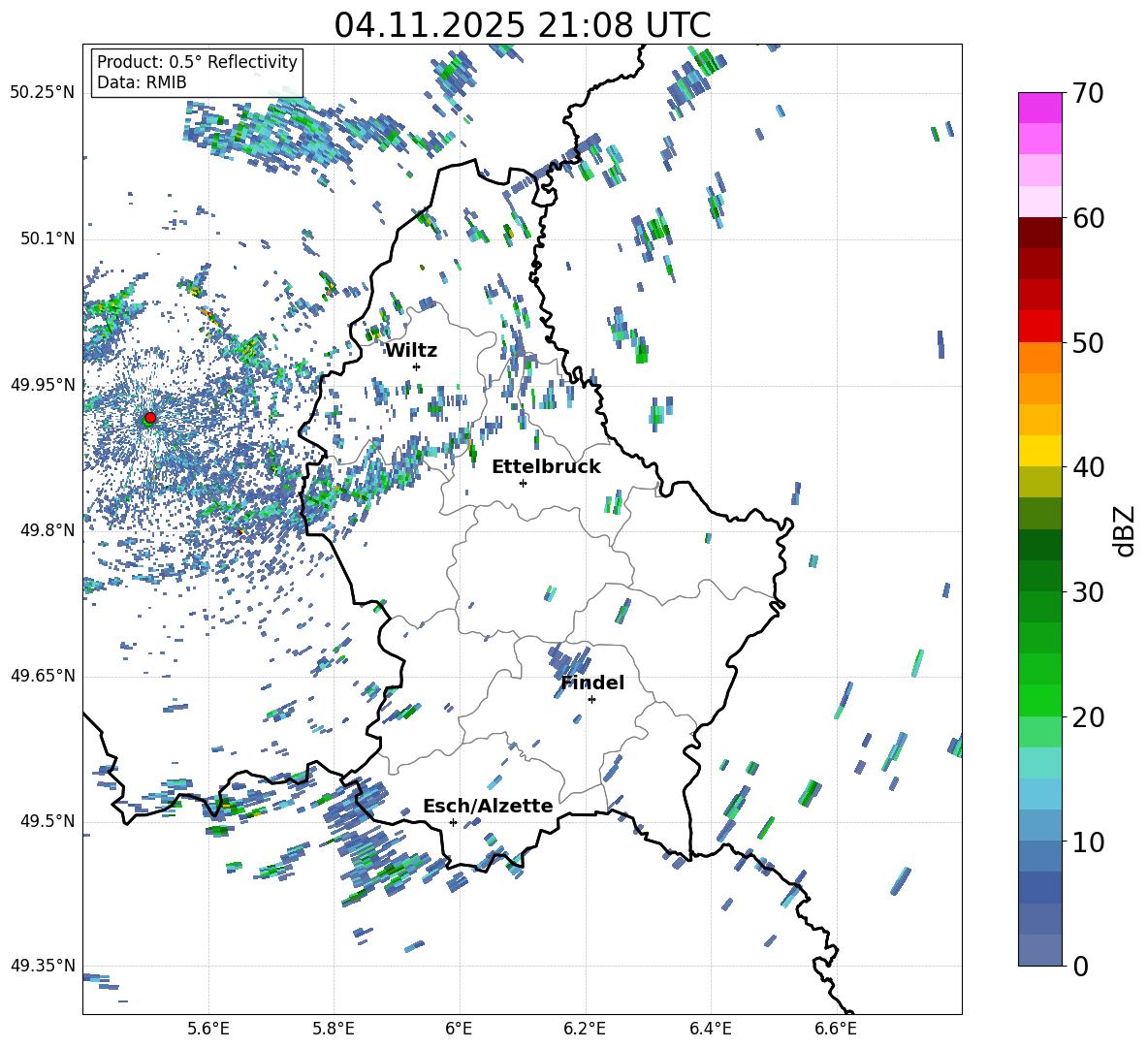Click the 40 colorbar tick label
The height and width of the screenshot is (1048, 1148).
tap(1087, 467)
